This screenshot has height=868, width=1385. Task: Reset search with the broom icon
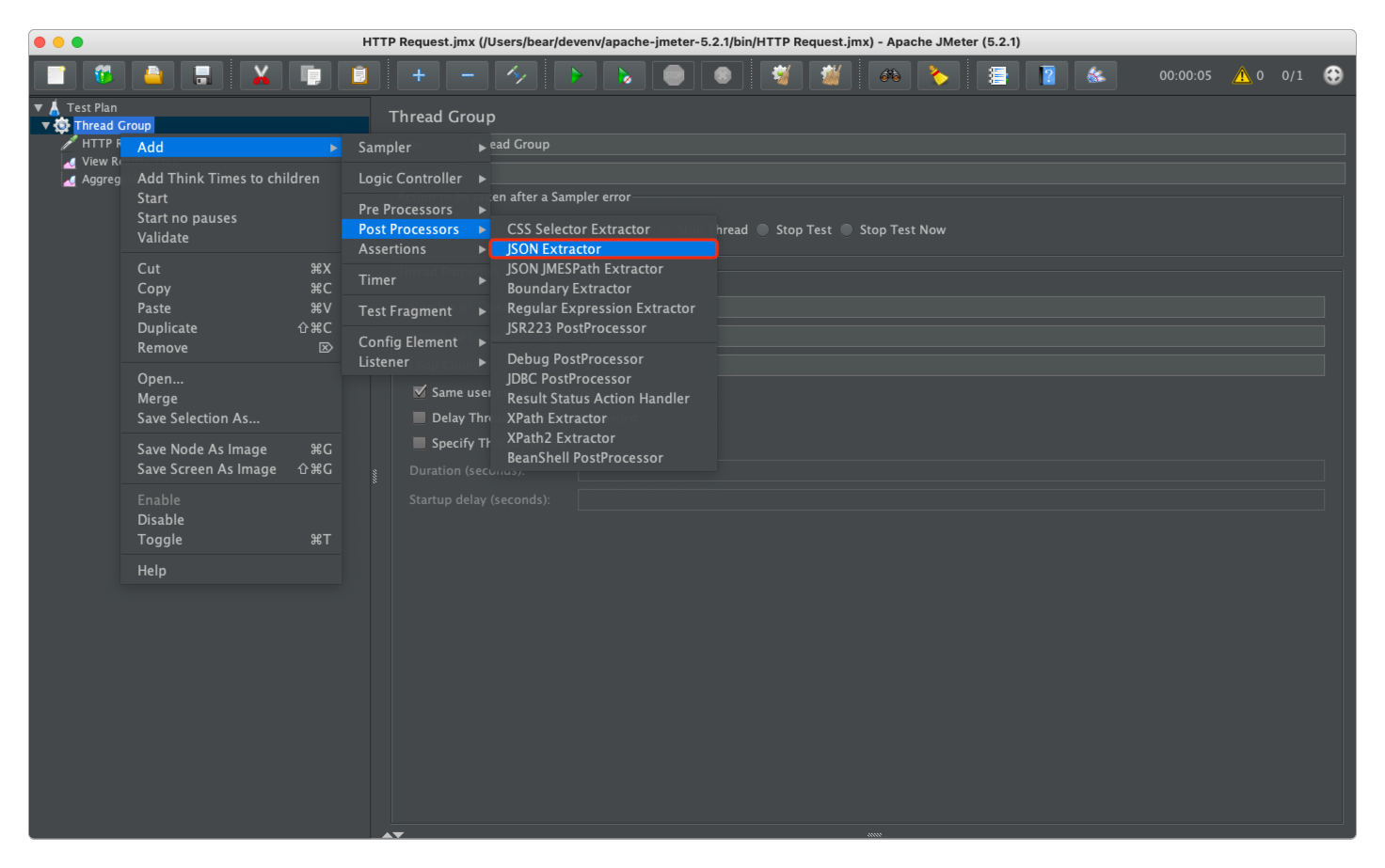[x=939, y=75]
